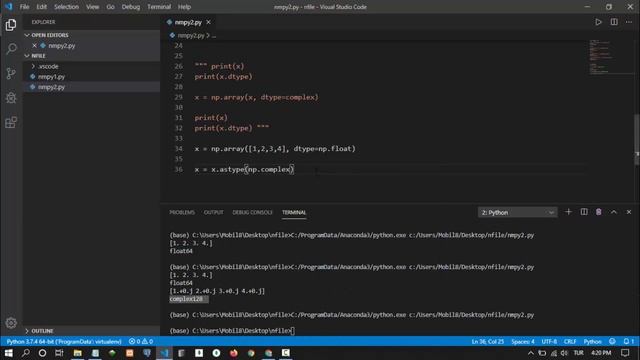The width and height of the screenshot is (640, 360).
Task: Select the Terminal panel tab
Action: pos(294,213)
